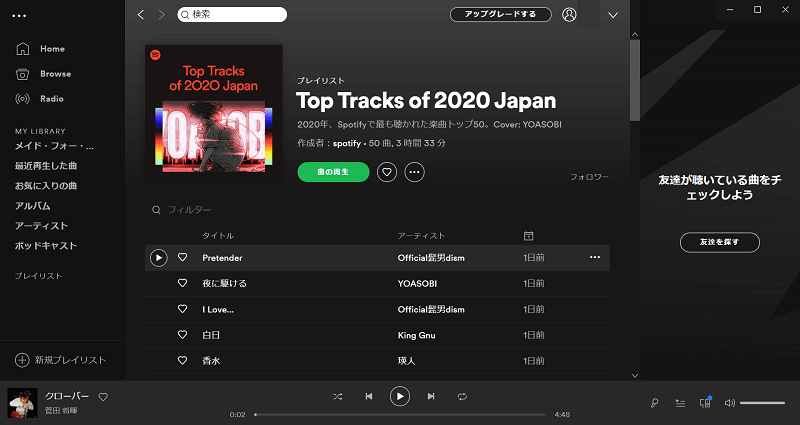Seek on the song progress bar
The height and width of the screenshot is (425, 800).
[x=400, y=414]
